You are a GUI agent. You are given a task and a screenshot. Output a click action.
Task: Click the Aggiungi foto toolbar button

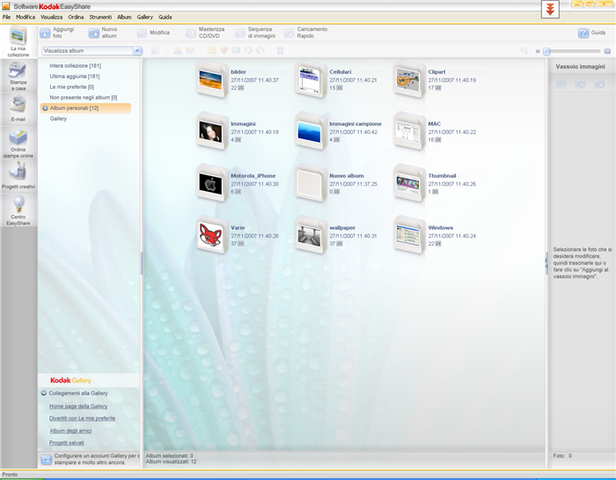click(x=57, y=33)
